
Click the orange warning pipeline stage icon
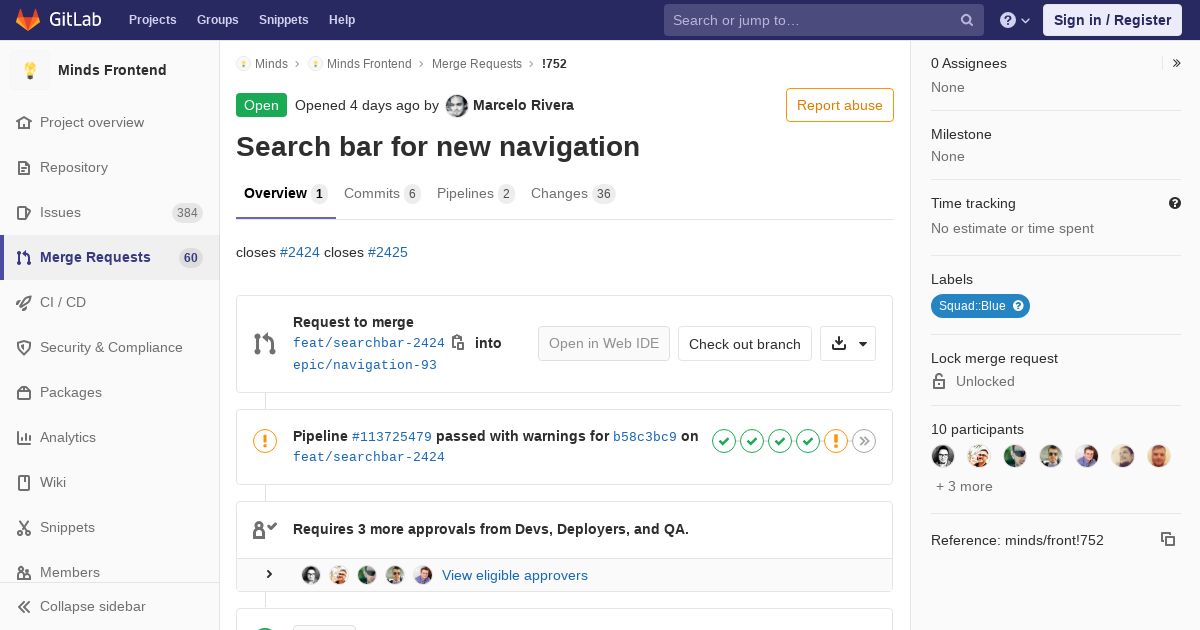tap(836, 441)
